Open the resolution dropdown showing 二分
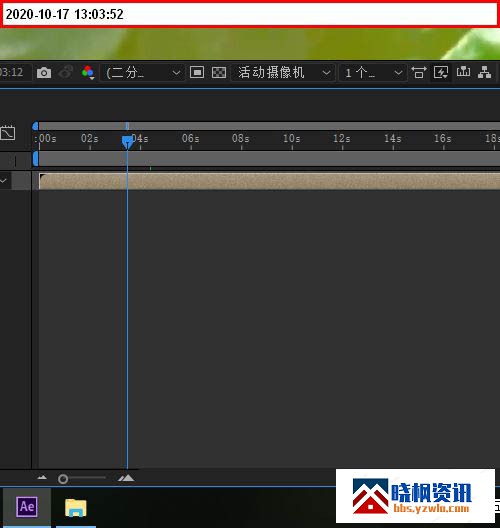The width and height of the screenshot is (500, 528). [x=143, y=73]
